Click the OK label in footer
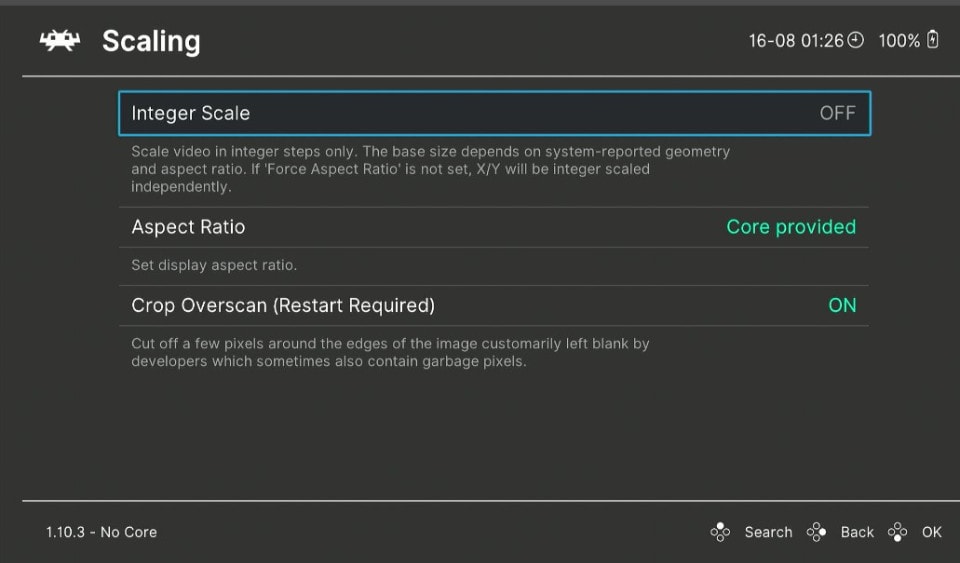The image size is (960, 563). click(932, 532)
